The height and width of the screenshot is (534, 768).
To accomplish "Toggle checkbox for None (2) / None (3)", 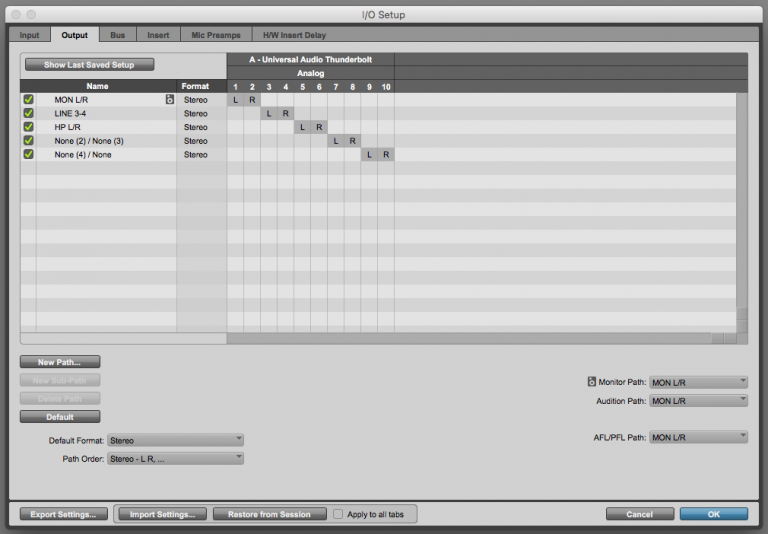I will (28, 141).
